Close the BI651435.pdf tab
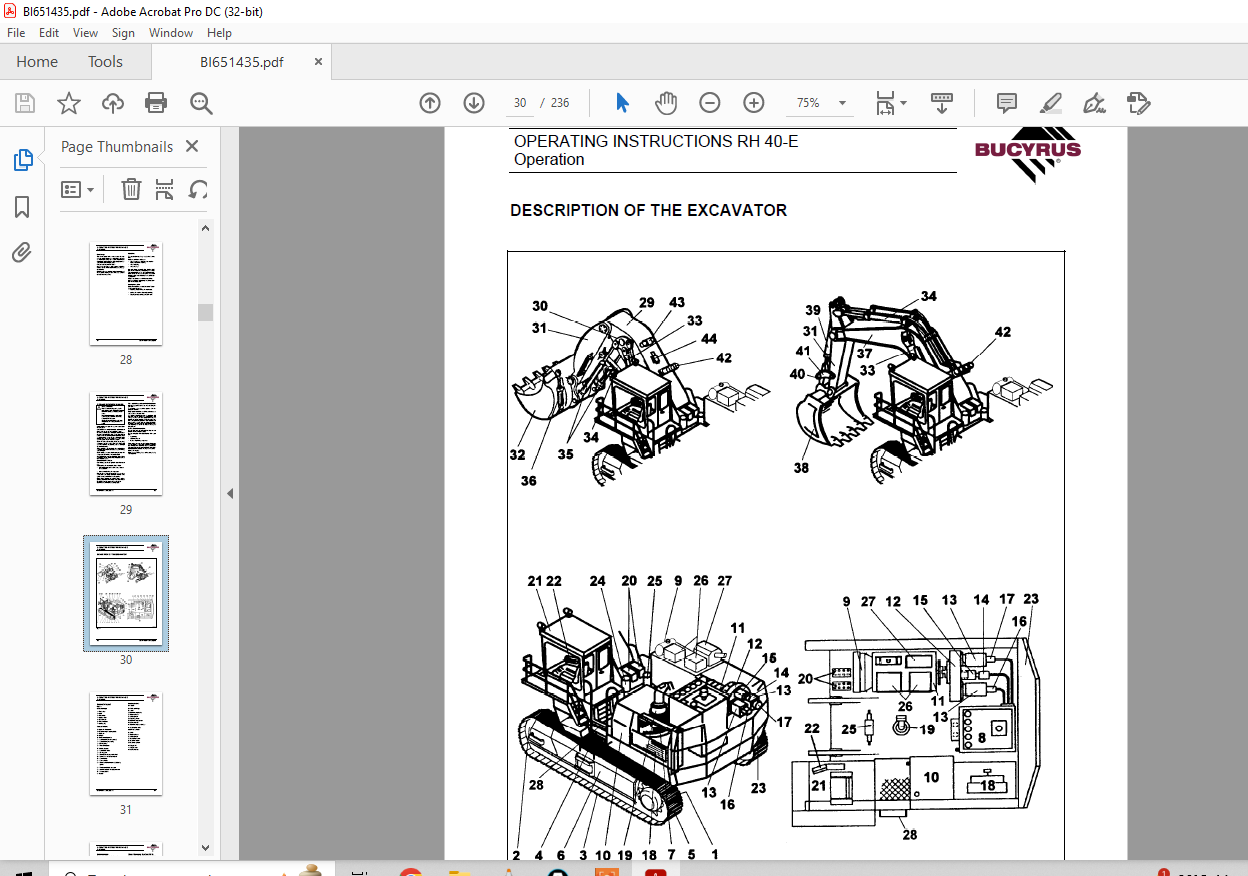Screen dimensions: 1248x876 pyautogui.click(x=318, y=62)
